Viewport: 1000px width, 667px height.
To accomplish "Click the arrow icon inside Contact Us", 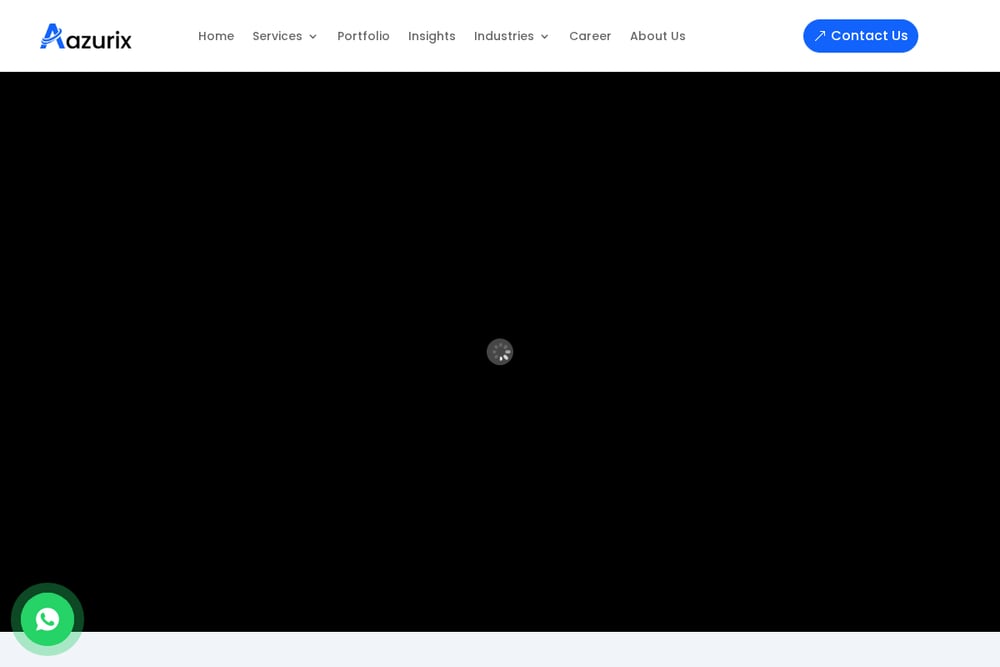I will point(820,36).
